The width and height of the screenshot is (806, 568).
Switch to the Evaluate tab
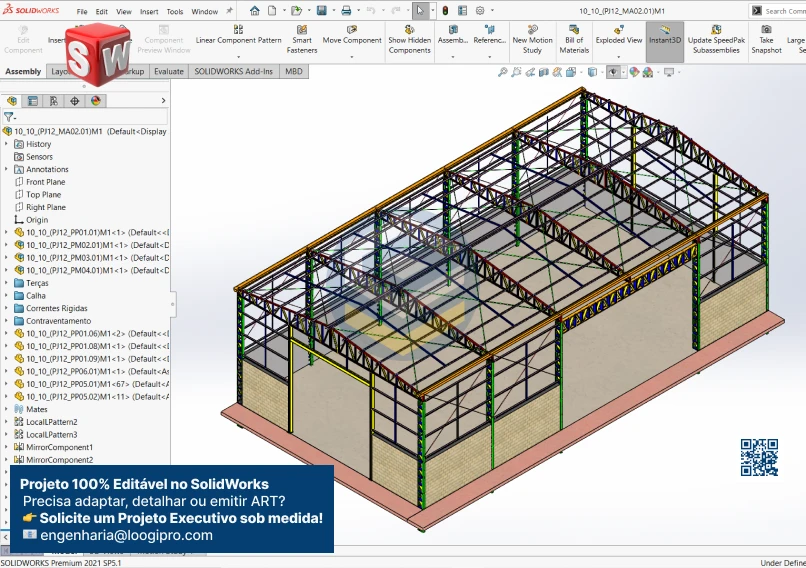(x=168, y=72)
